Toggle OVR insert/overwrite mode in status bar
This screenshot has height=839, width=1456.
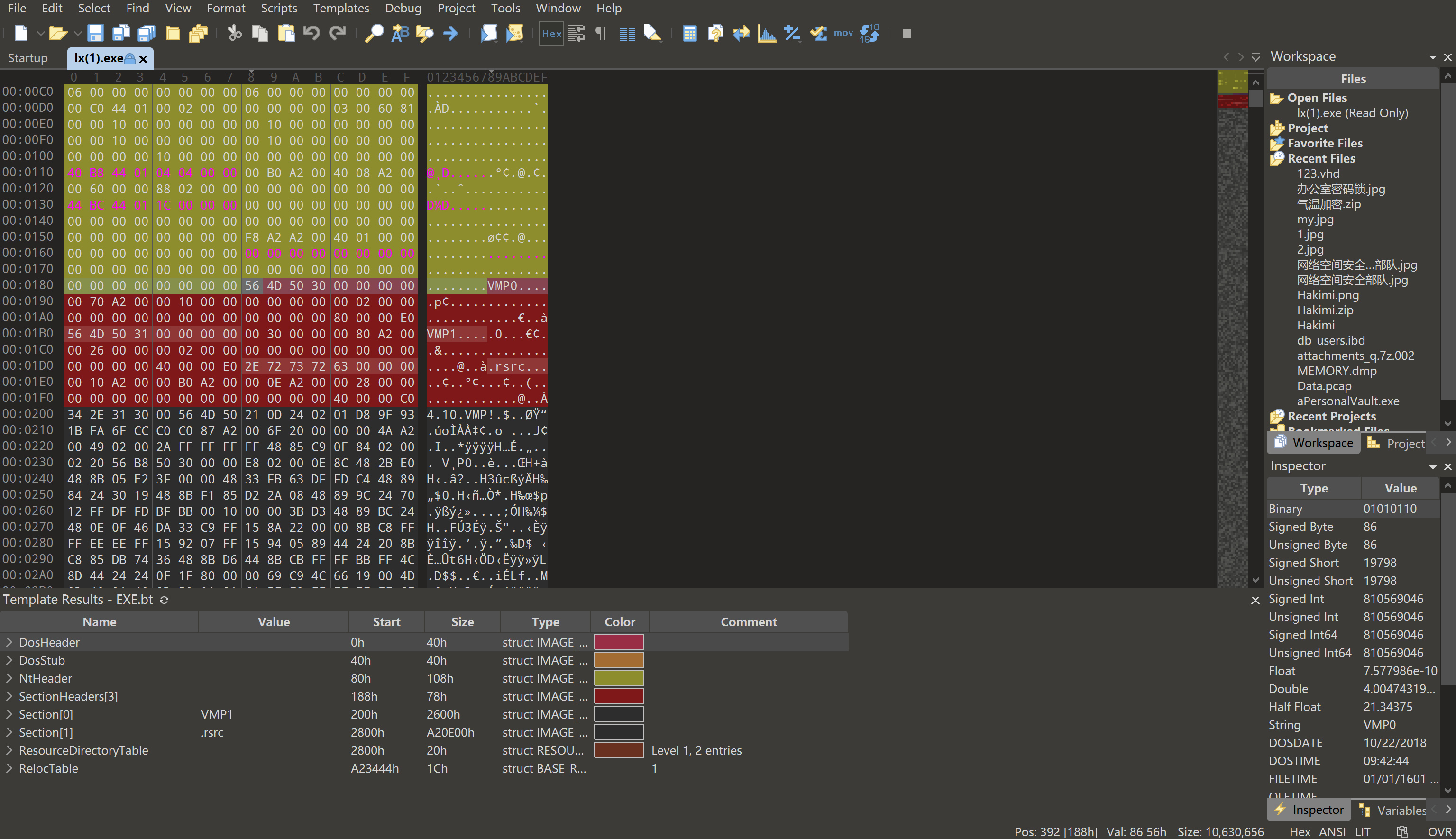click(1439, 831)
